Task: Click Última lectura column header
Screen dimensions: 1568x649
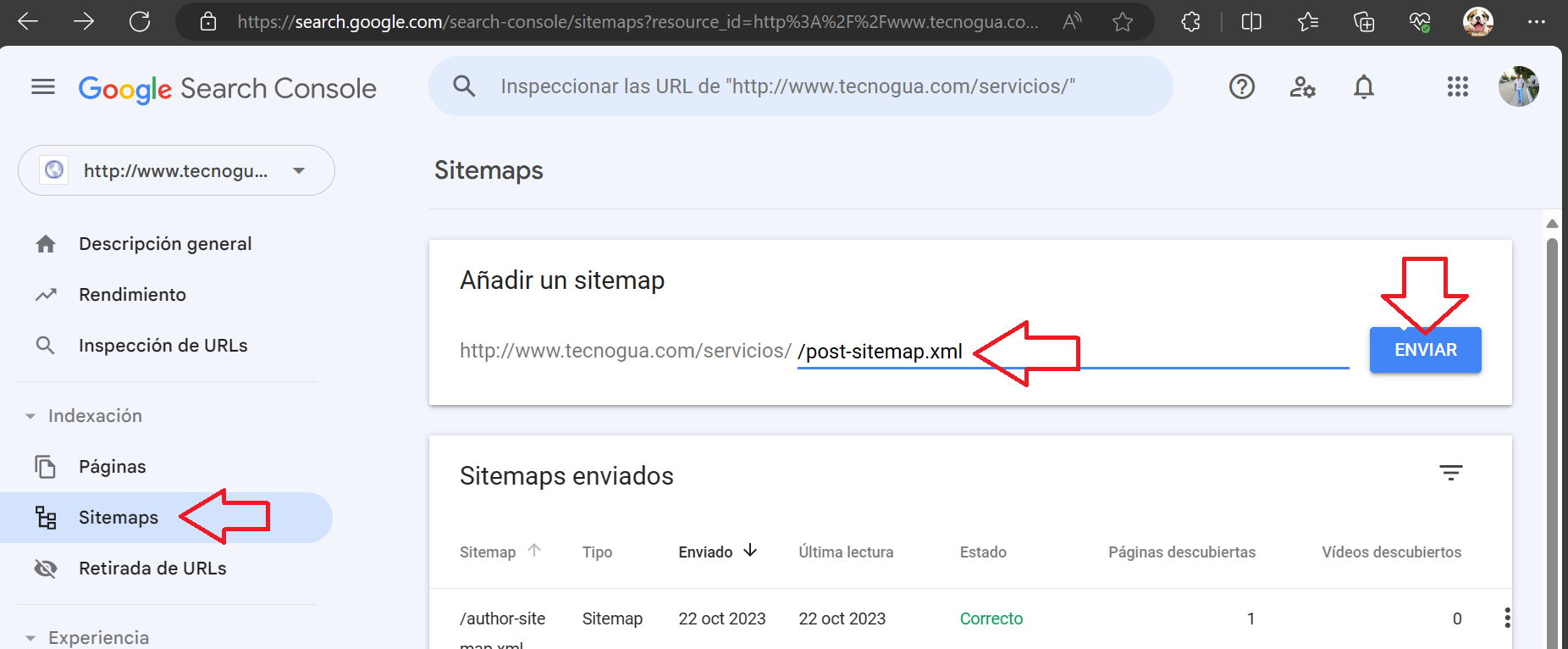Action: click(846, 552)
